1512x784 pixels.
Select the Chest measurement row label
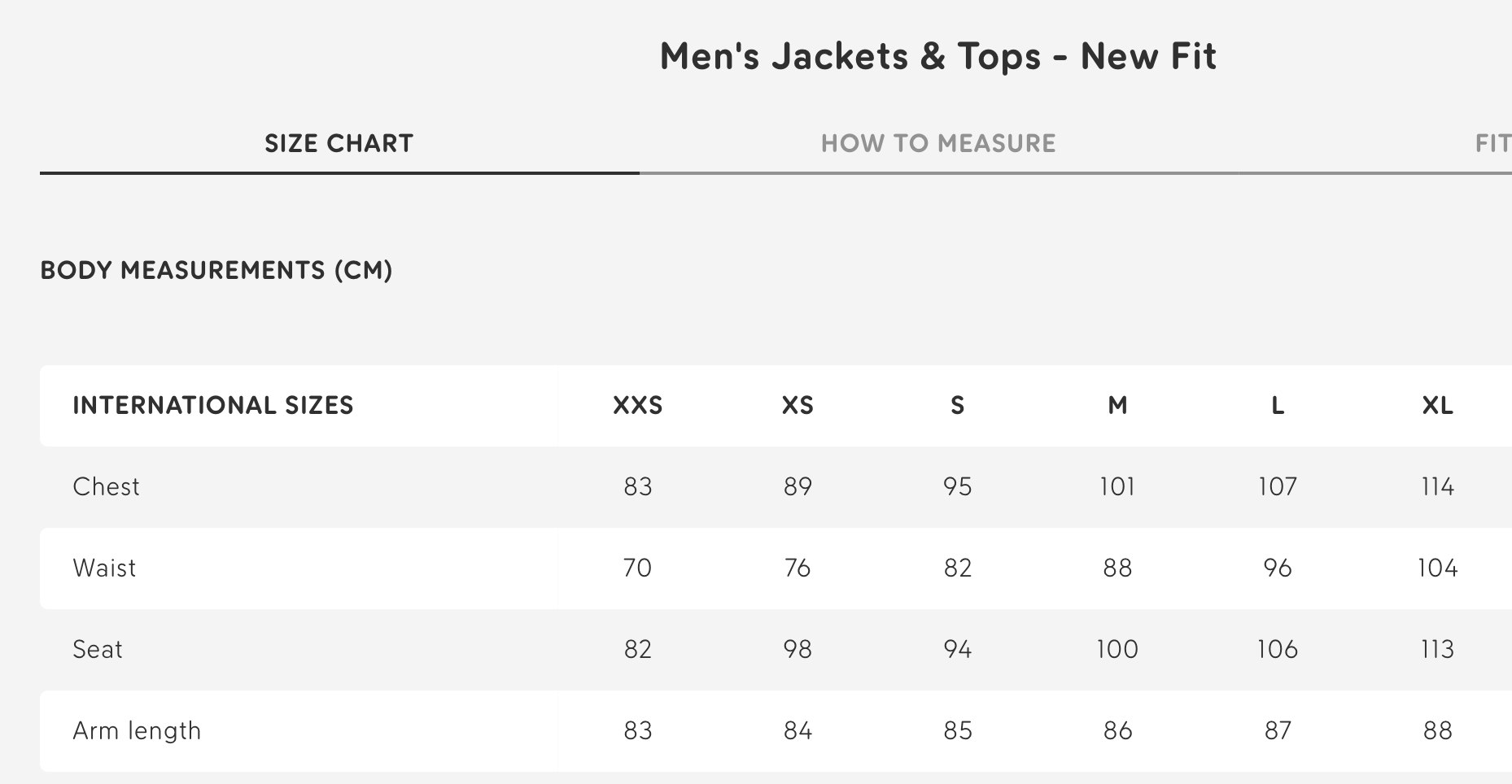107,486
